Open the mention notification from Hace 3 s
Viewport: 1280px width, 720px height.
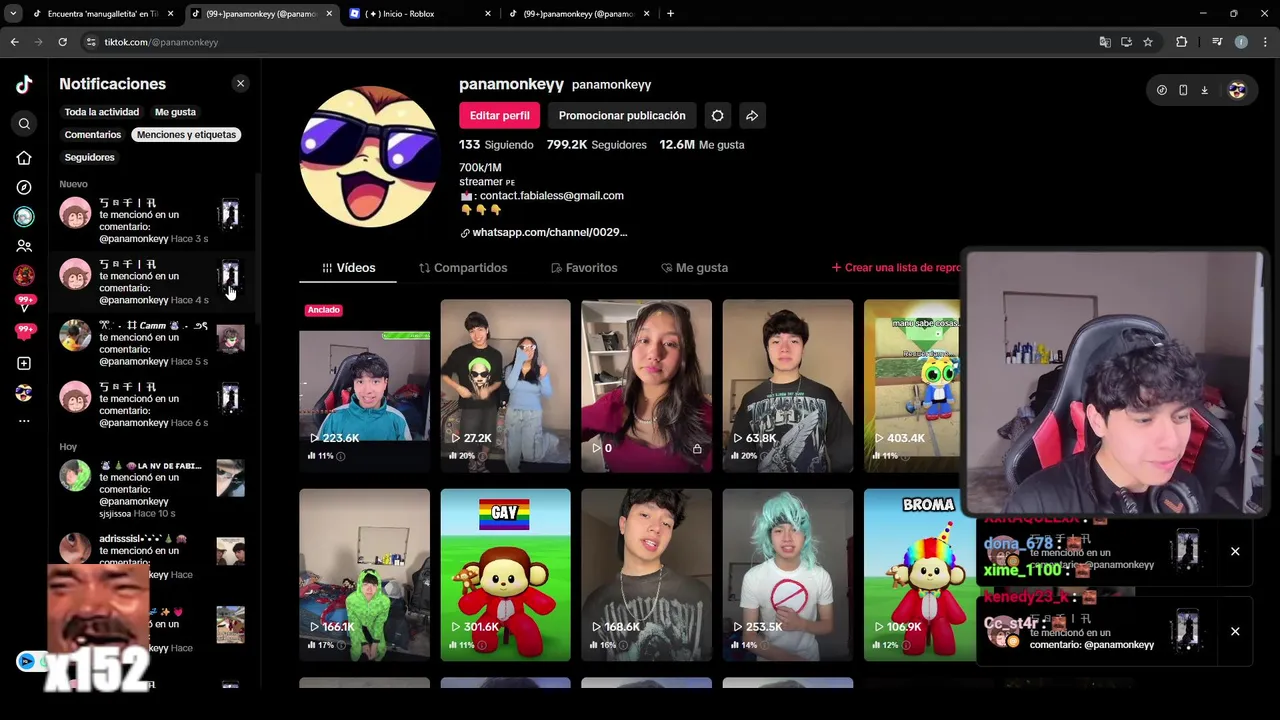152,221
